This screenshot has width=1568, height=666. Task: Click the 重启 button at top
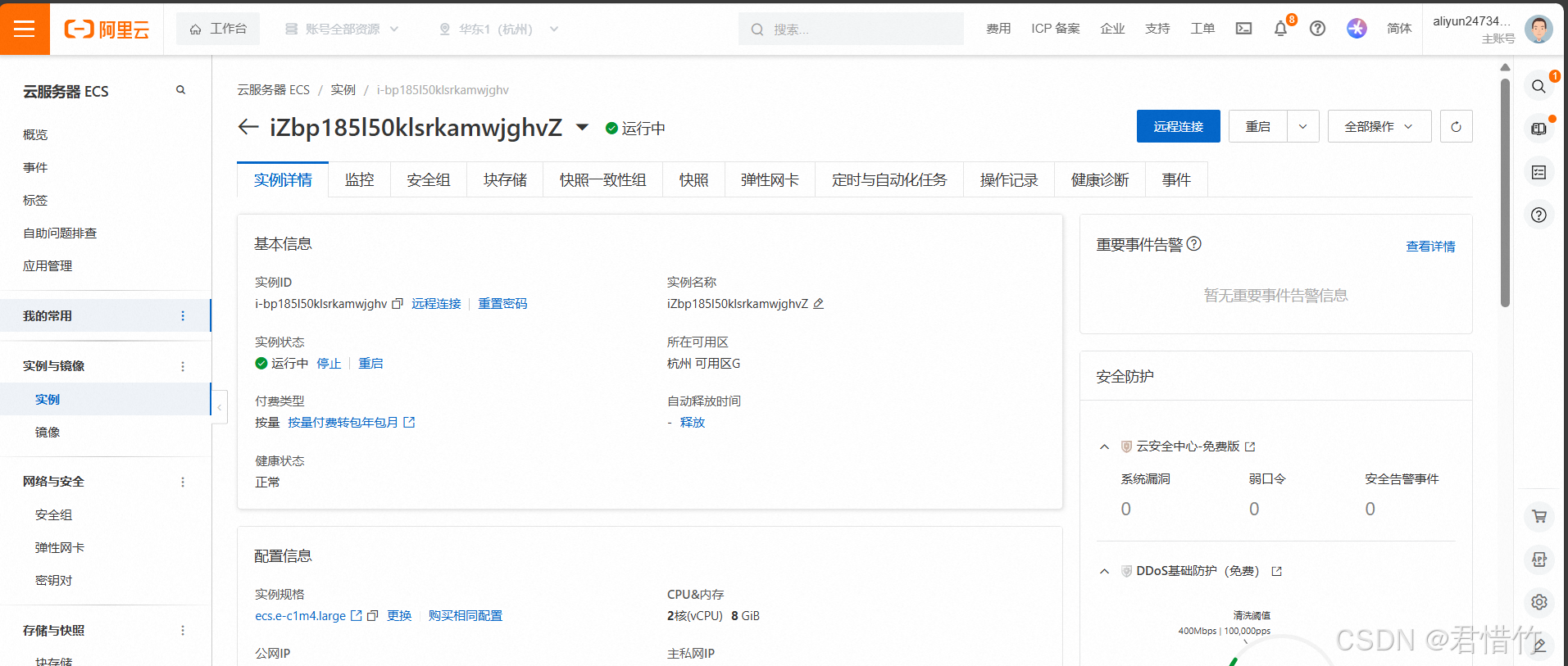click(x=1257, y=126)
